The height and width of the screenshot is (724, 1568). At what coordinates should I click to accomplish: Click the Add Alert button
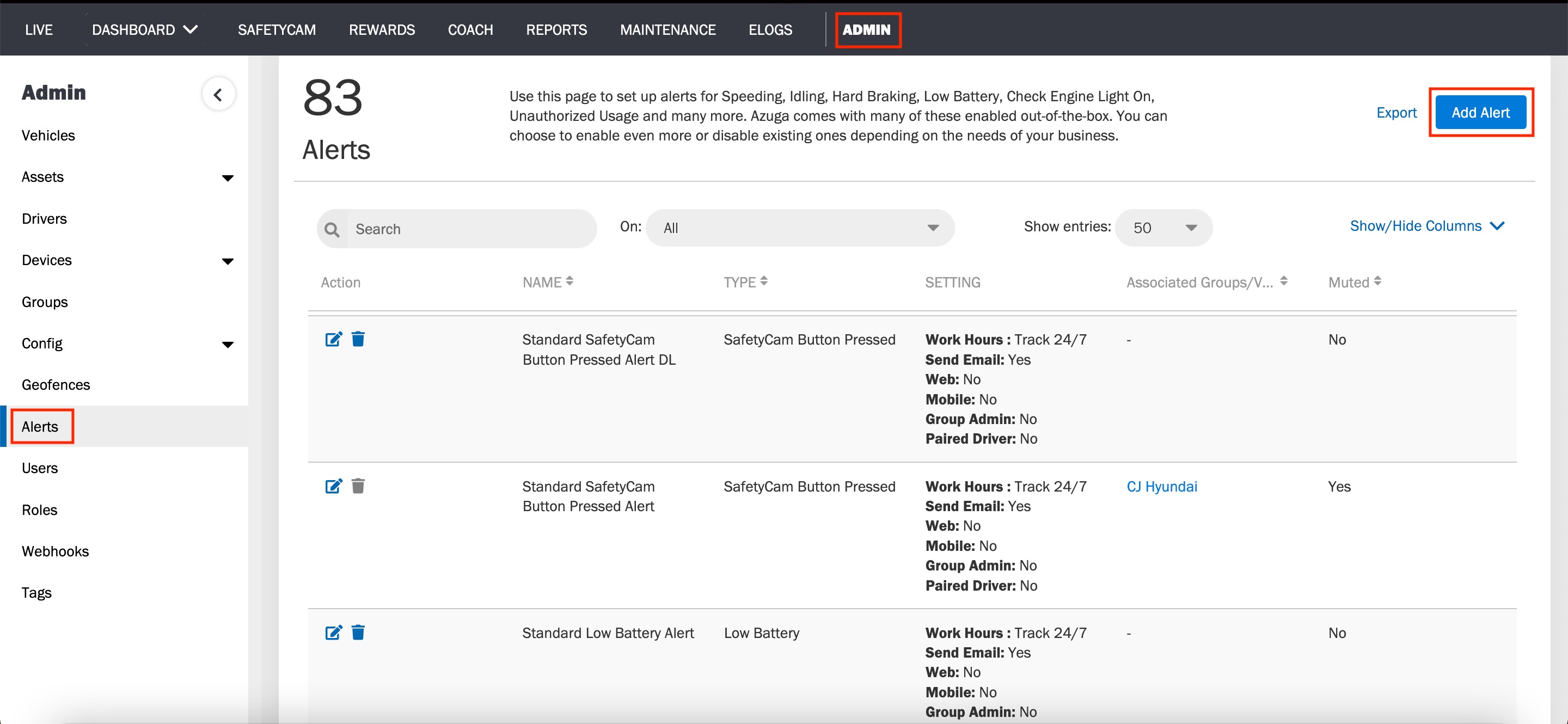click(1480, 113)
